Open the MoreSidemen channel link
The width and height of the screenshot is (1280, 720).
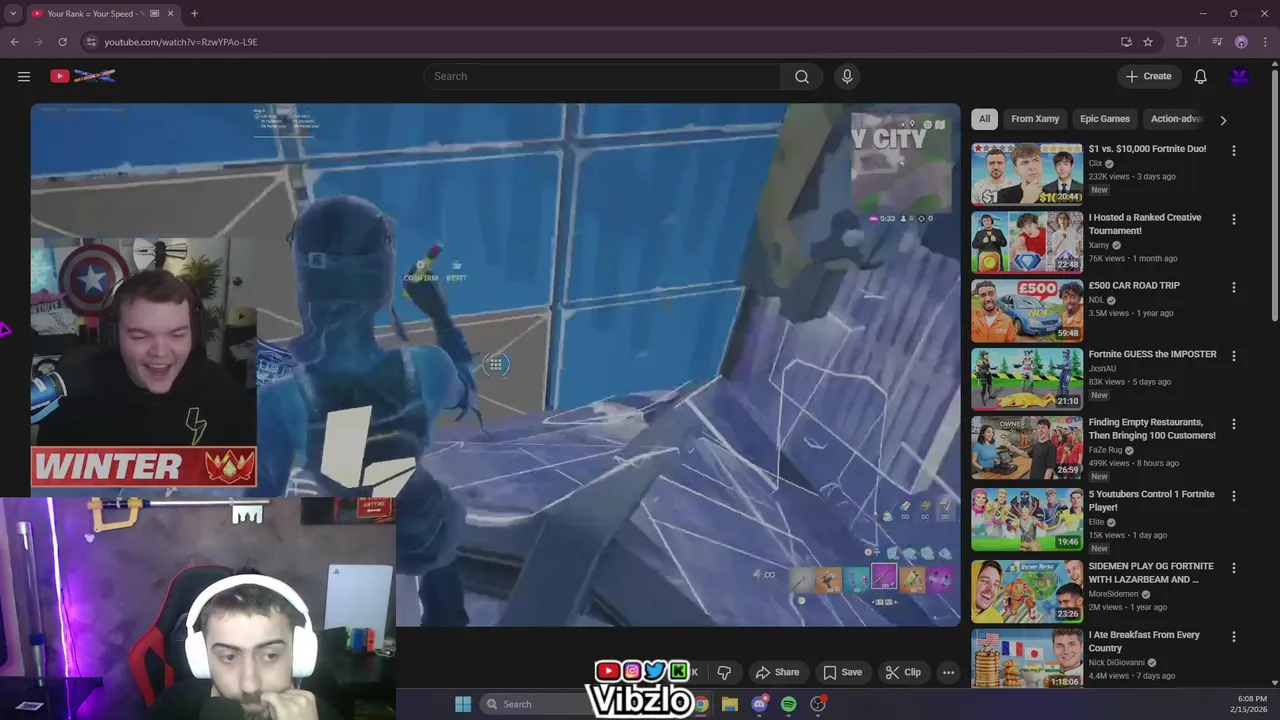coord(1115,594)
